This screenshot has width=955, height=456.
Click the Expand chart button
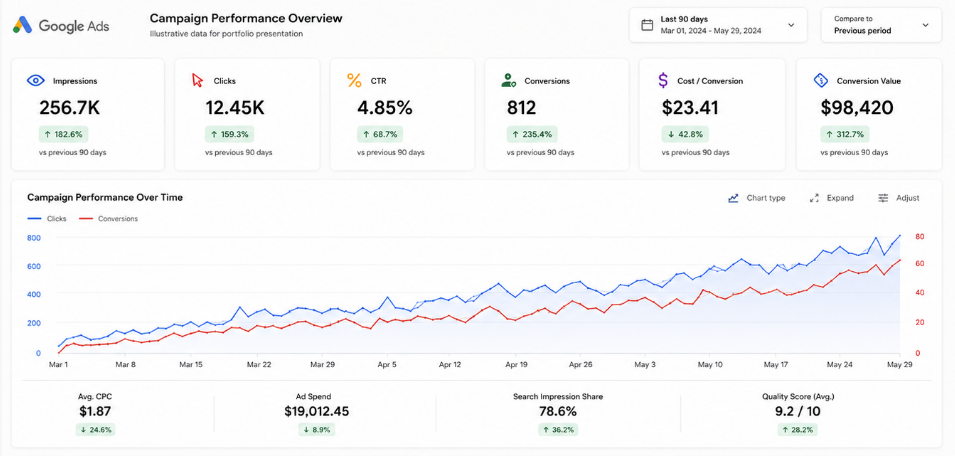pos(831,198)
